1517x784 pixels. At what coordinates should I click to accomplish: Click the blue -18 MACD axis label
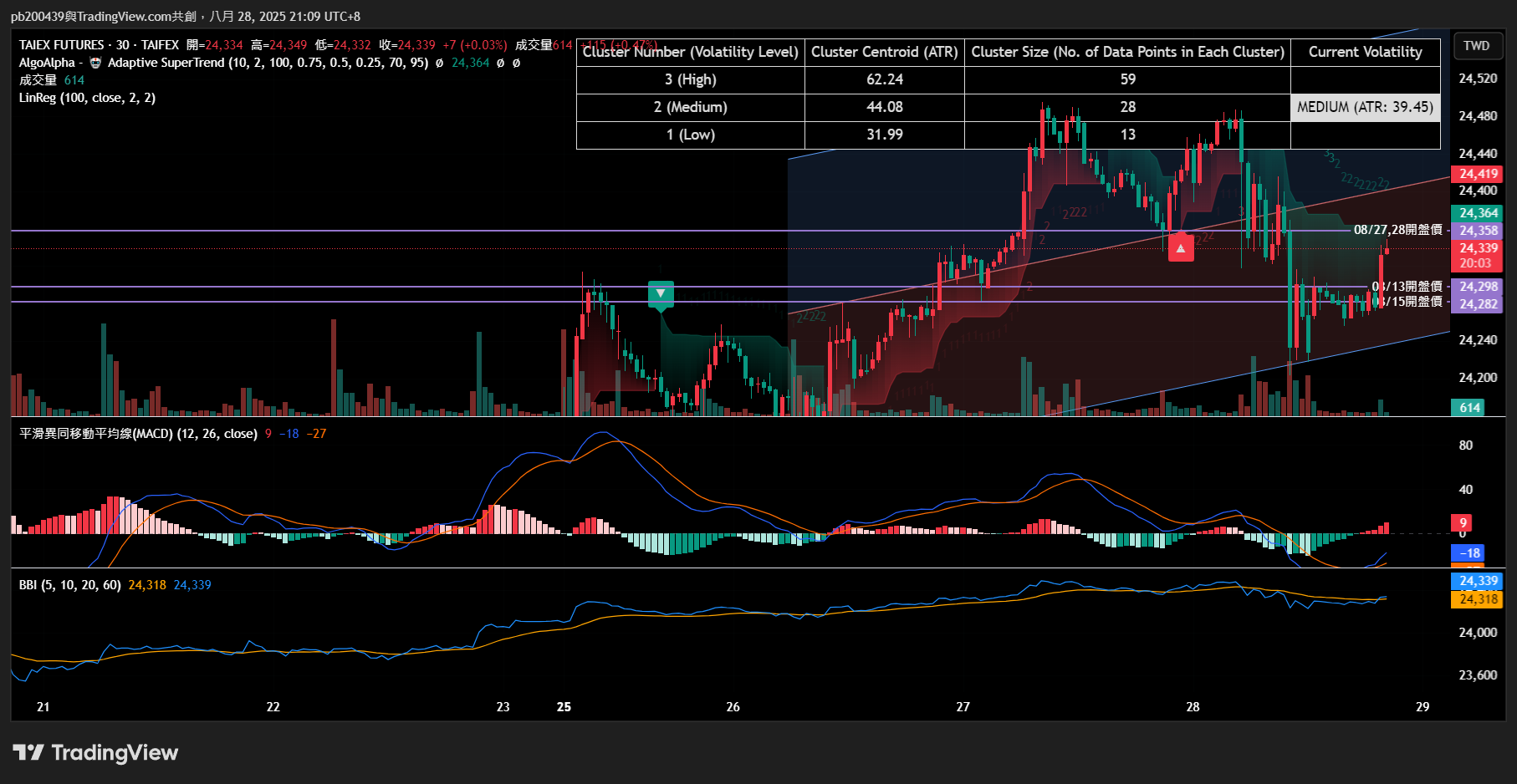pos(1468,553)
